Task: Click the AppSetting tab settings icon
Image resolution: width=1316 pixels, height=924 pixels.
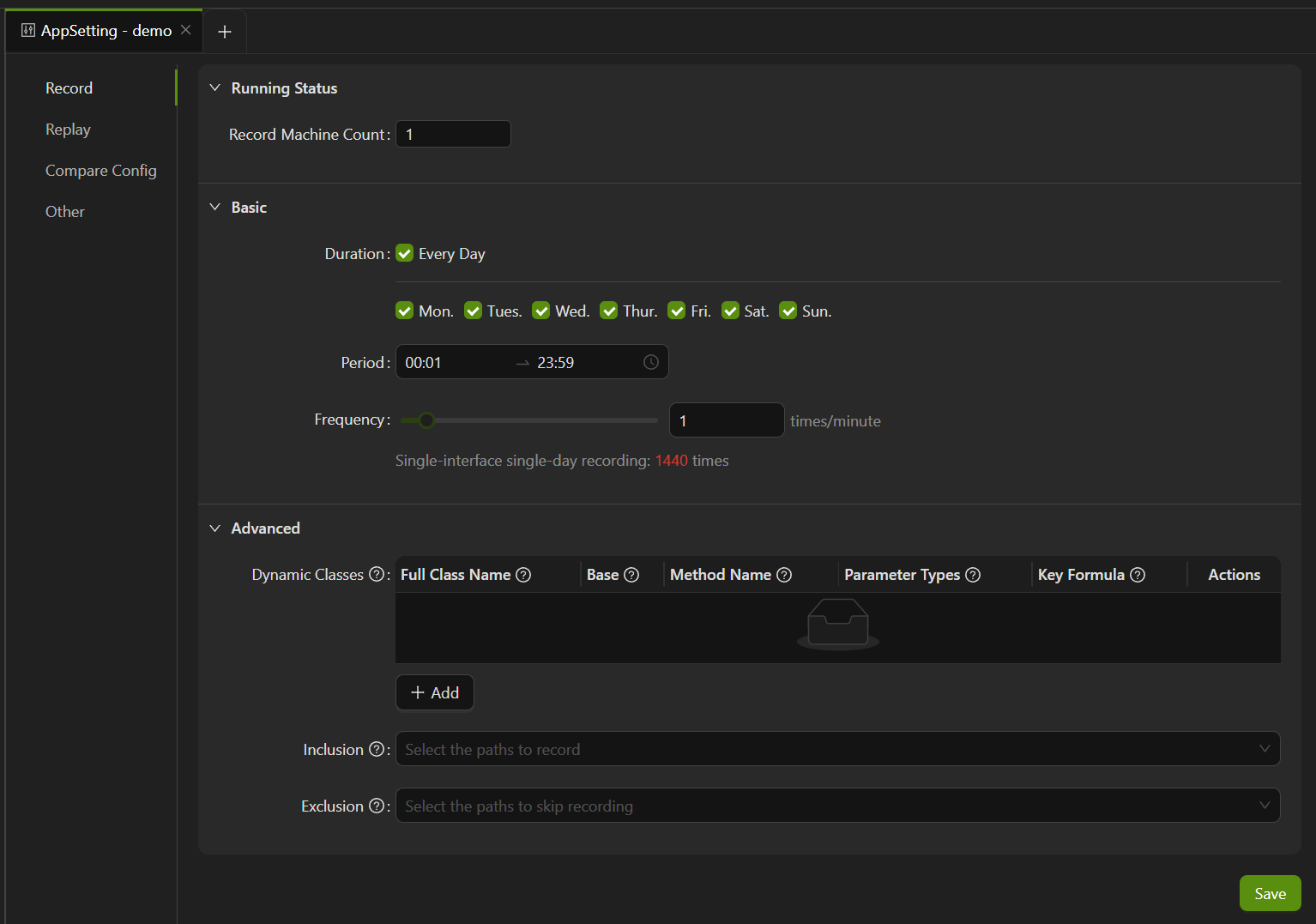Action: pyautogui.click(x=28, y=31)
